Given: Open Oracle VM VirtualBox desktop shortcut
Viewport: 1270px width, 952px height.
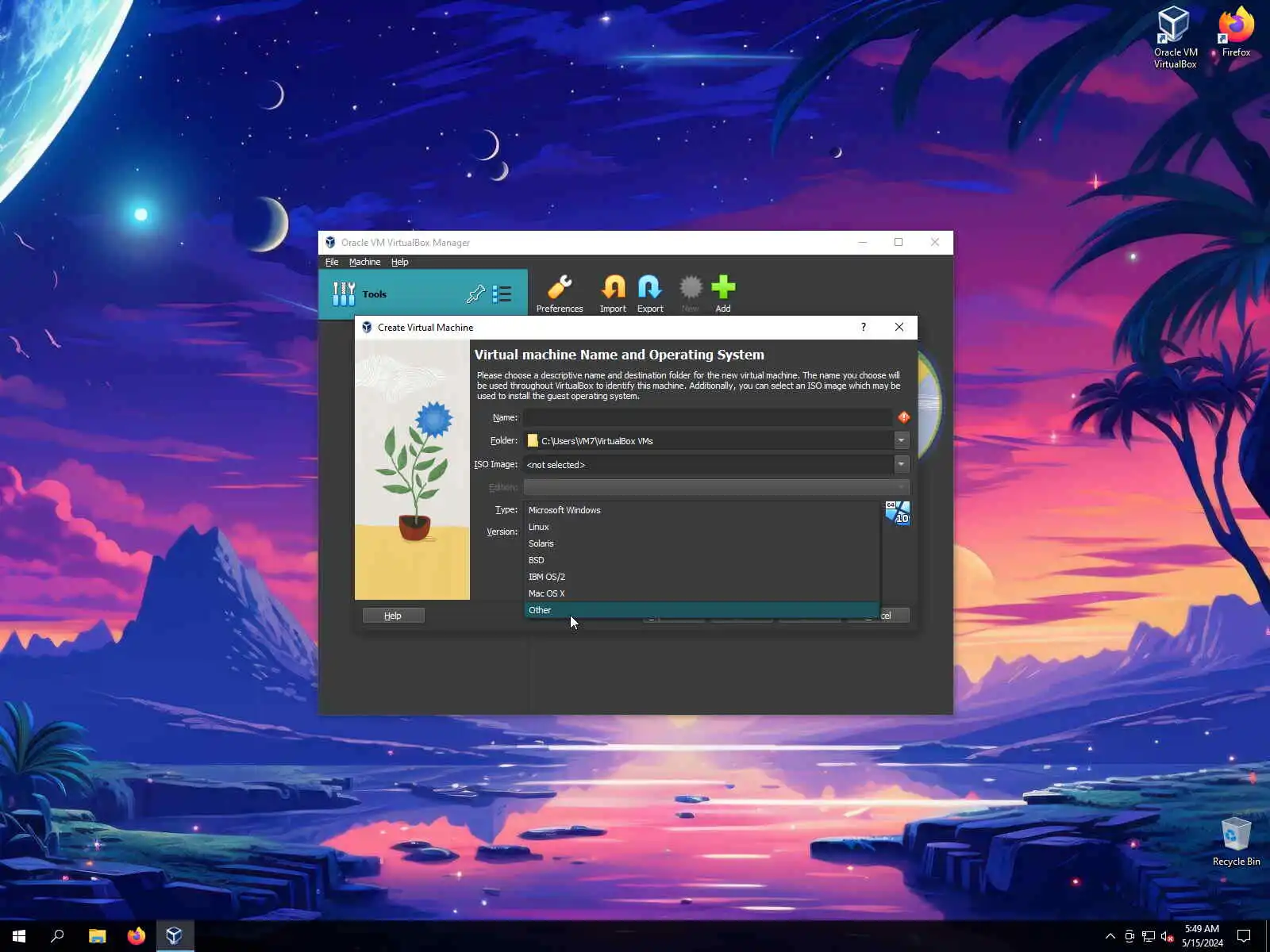Looking at the screenshot, I should coord(1175,37).
